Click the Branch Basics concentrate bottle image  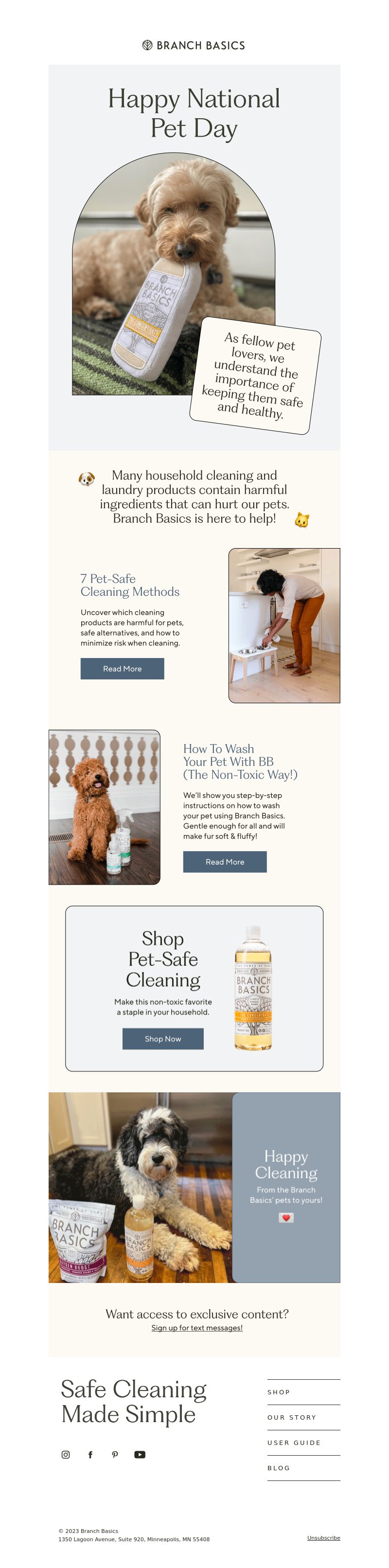click(x=253, y=987)
